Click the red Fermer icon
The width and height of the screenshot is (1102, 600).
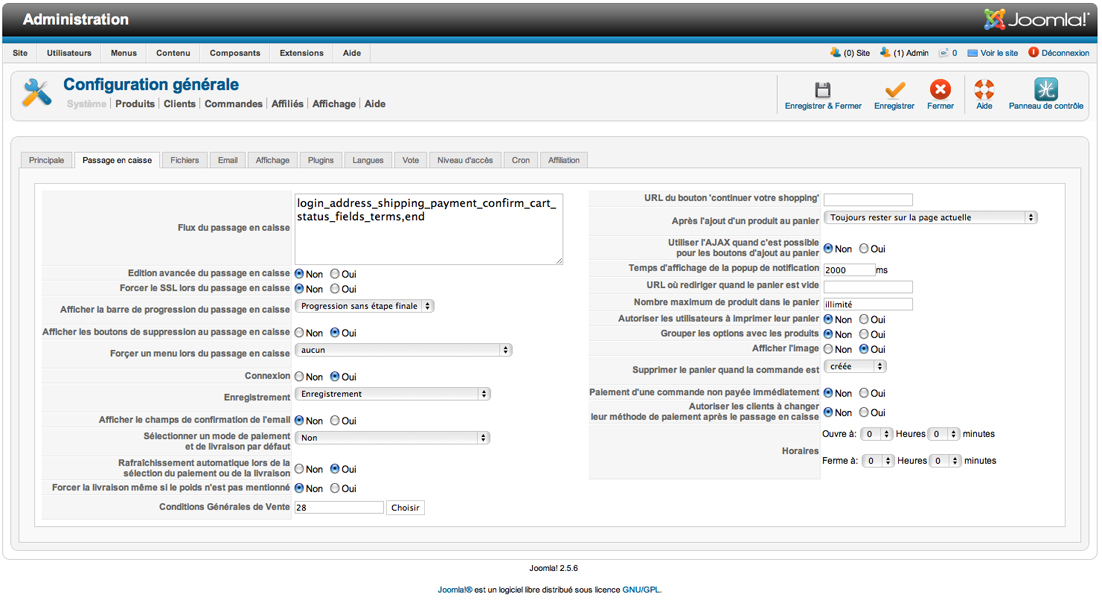point(940,89)
